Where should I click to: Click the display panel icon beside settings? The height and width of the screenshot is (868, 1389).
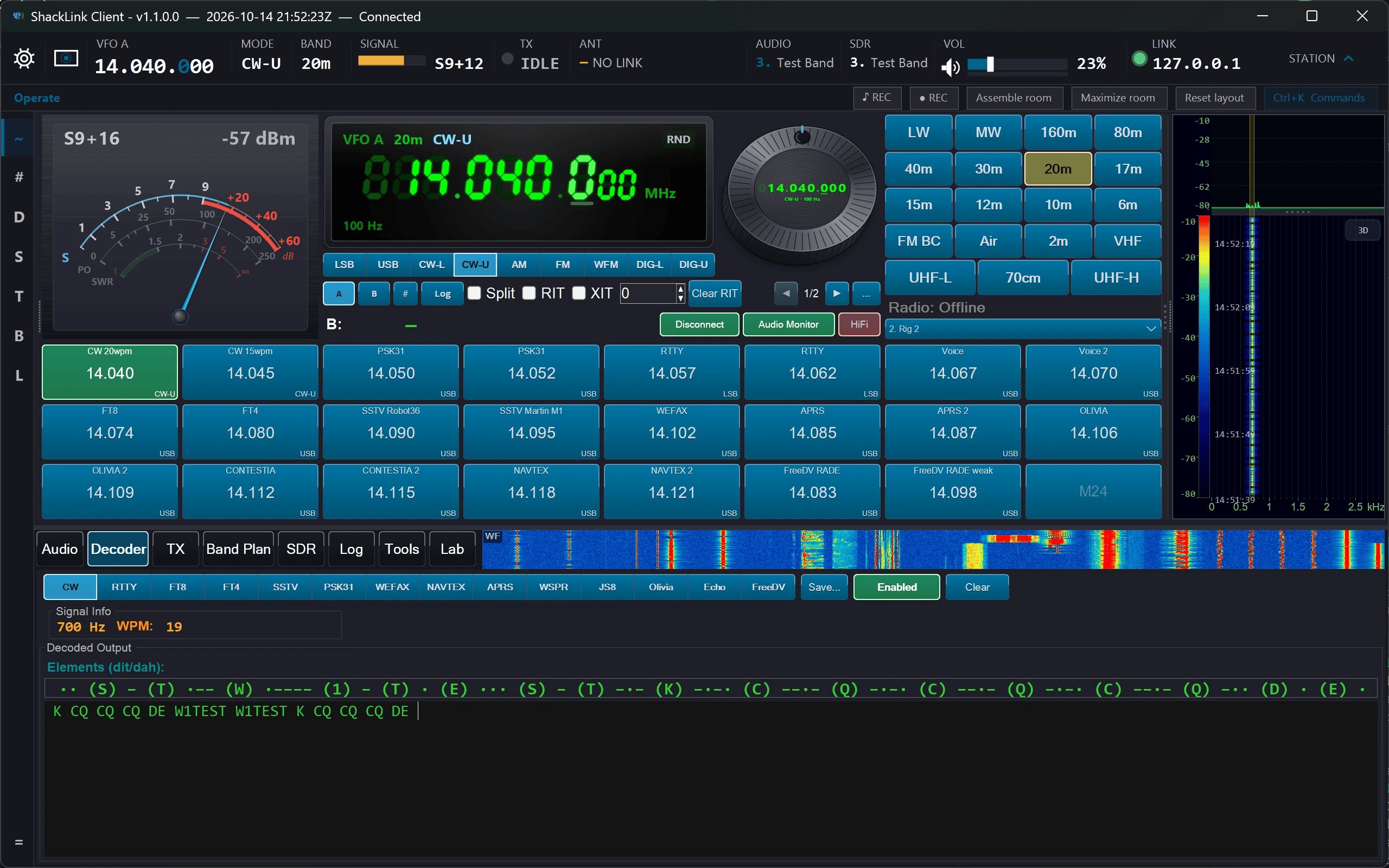tap(66, 58)
